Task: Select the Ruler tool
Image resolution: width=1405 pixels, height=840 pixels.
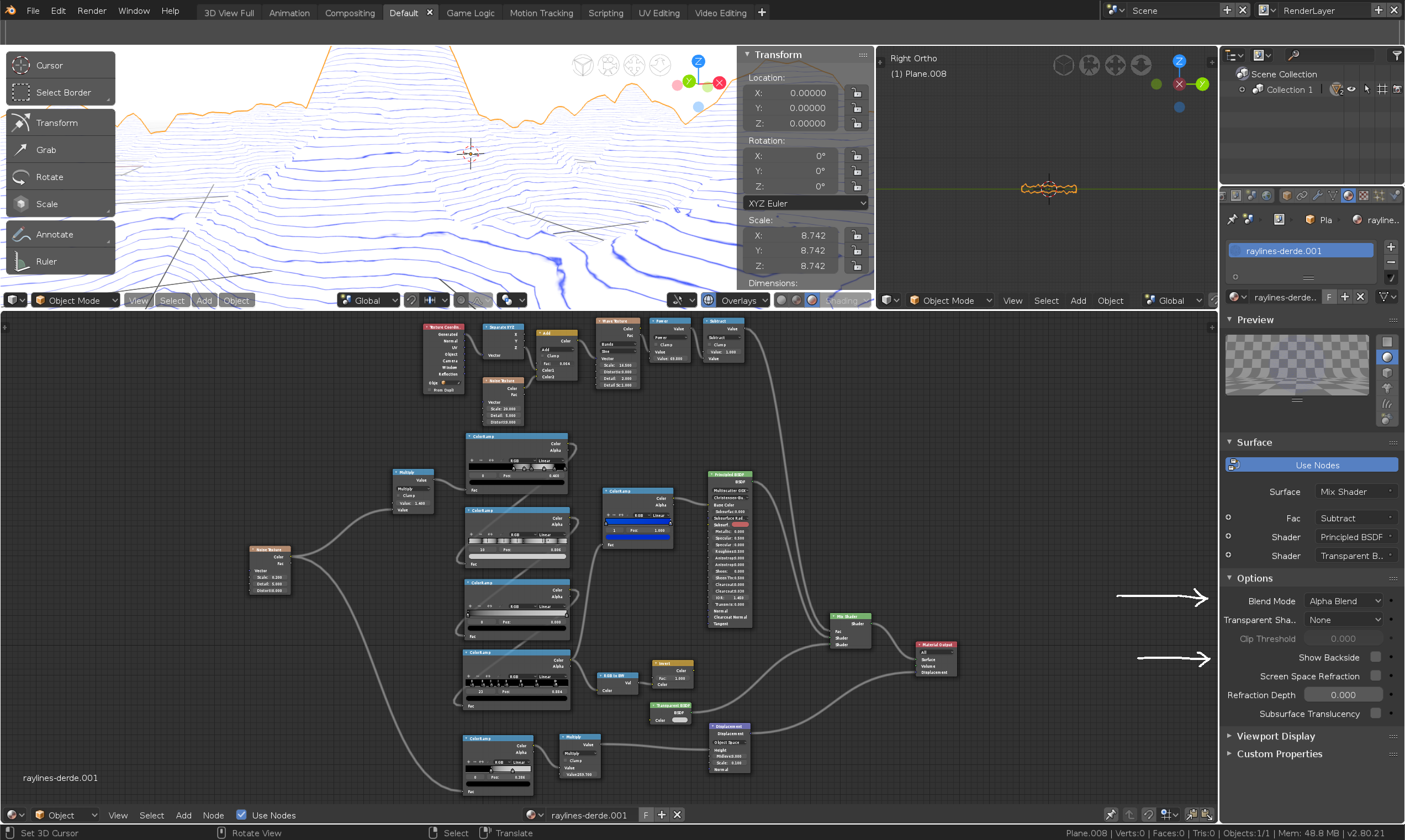Action: tap(61, 262)
